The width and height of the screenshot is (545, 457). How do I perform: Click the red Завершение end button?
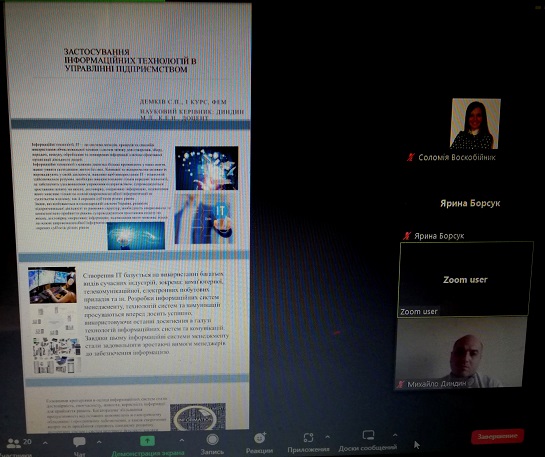click(497, 436)
